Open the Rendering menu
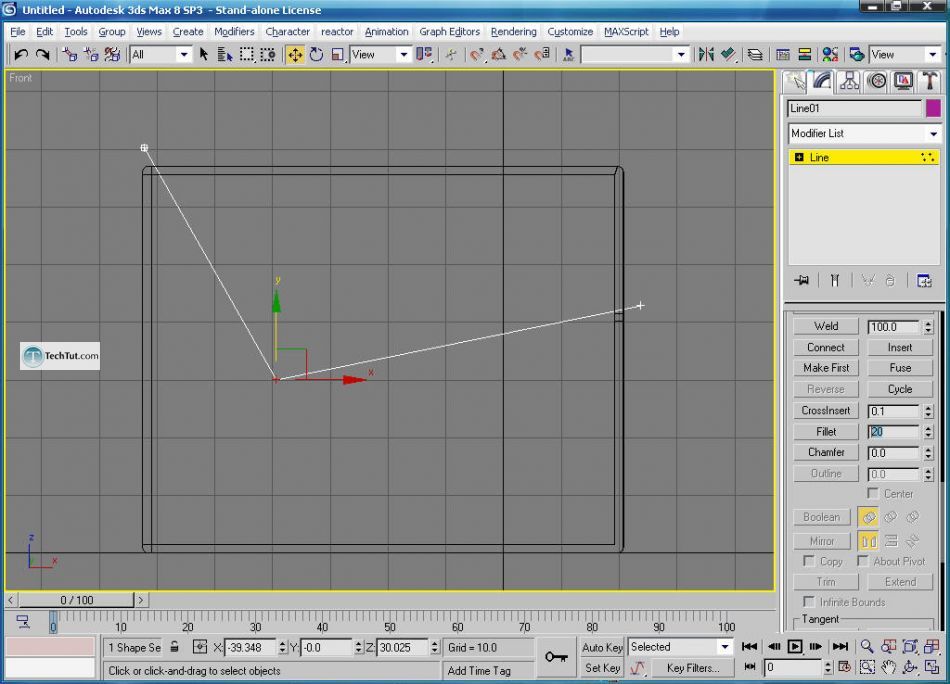Screen dimensions: 950x684 (x=513, y=32)
